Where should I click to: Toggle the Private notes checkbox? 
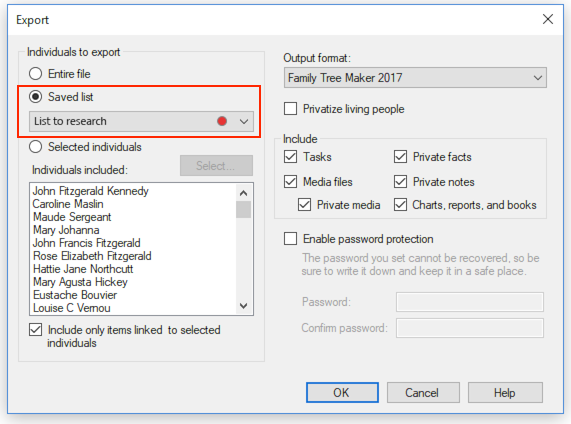400,181
